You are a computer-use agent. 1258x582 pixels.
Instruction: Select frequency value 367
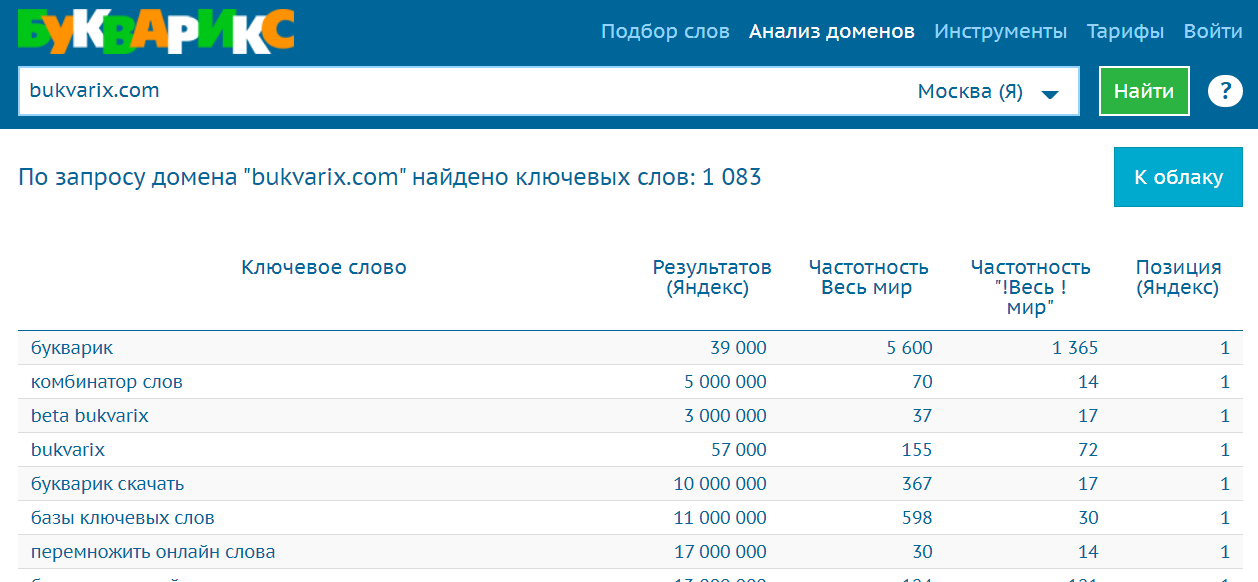917,484
